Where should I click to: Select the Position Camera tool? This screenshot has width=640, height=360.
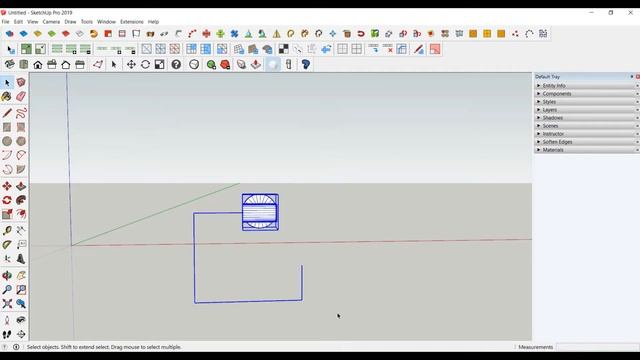[x=7, y=320]
